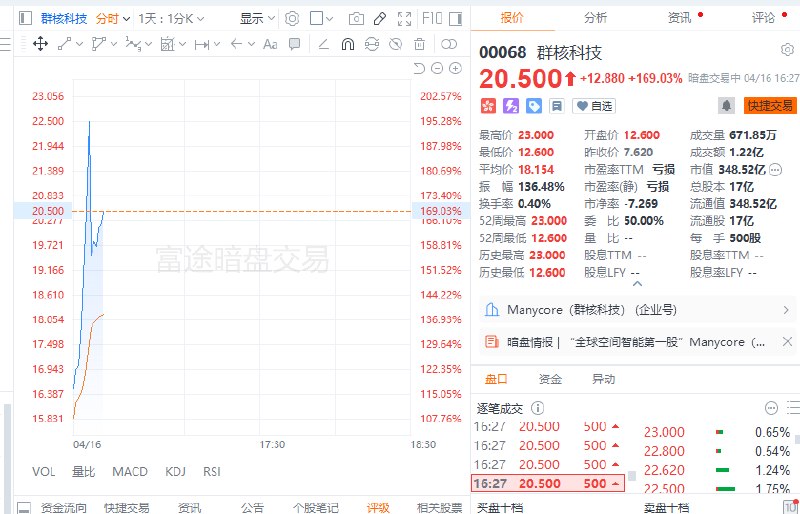The width and height of the screenshot is (800, 514).
Task: Select the trend line drawing tool
Action: [64, 44]
